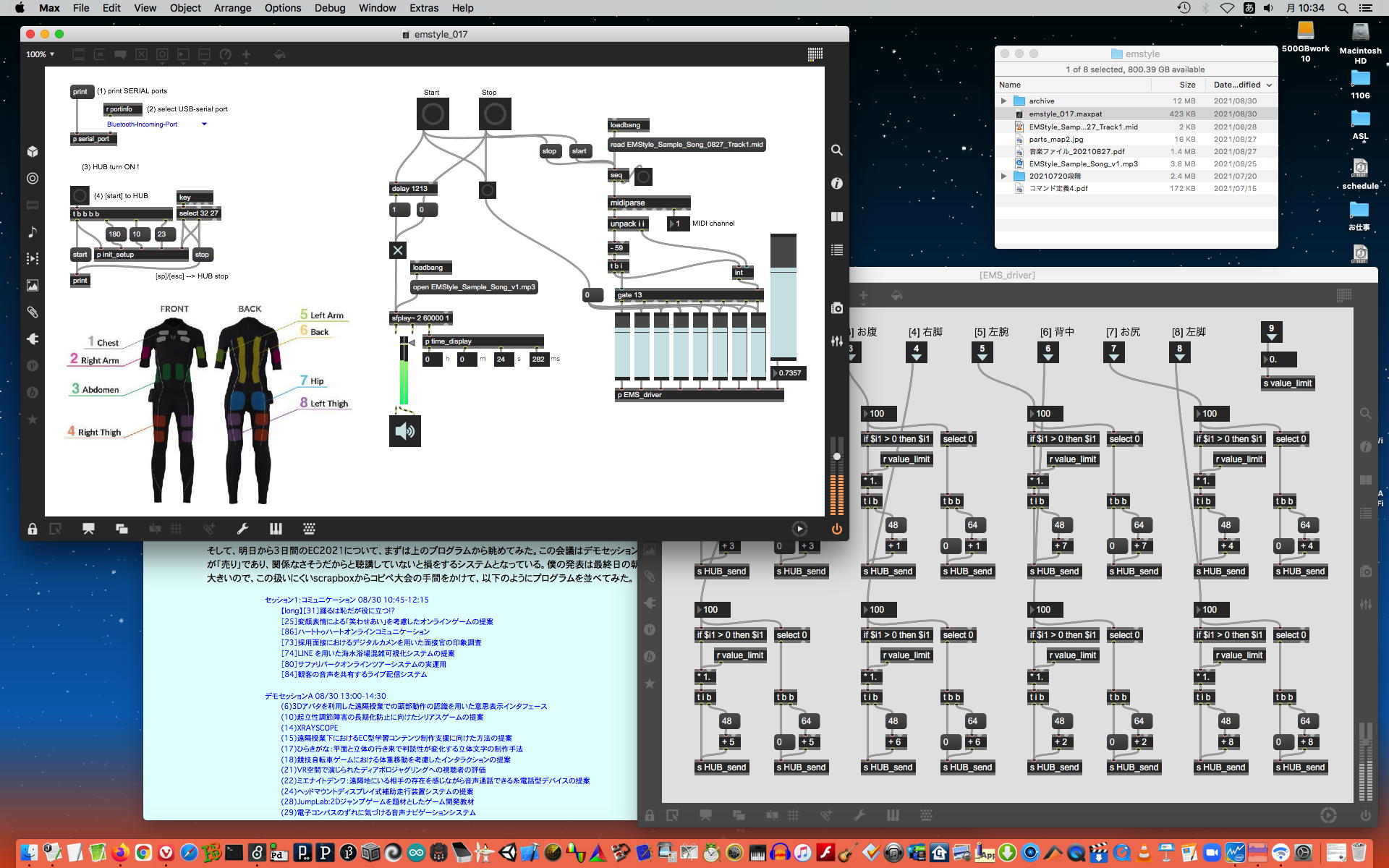1389x868 pixels.
Task: Click the audio power button icon
Action: (x=836, y=529)
